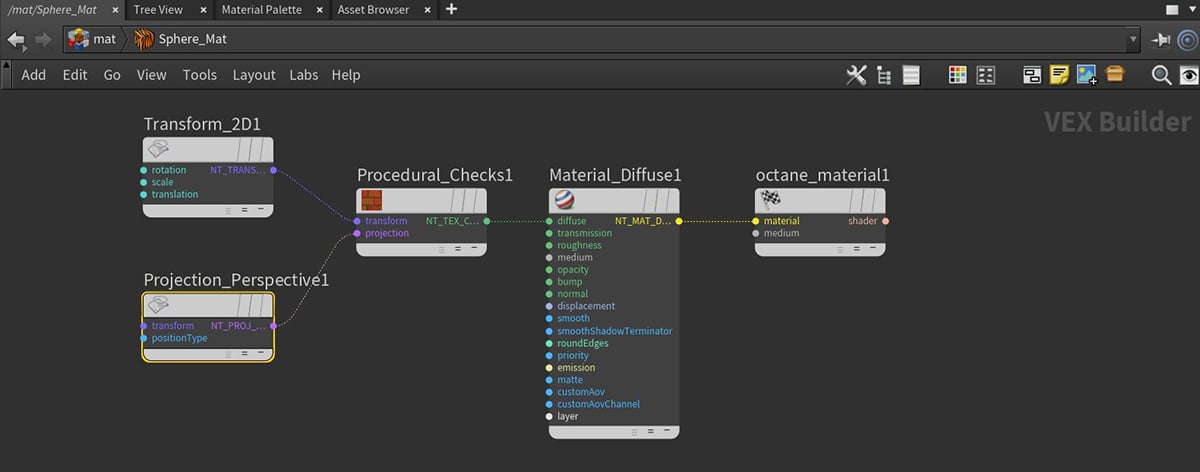This screenshot has height=472, width=1200.
Task: Open the wrench-and-screwdriver tools icon
Action: coord(856,75)
